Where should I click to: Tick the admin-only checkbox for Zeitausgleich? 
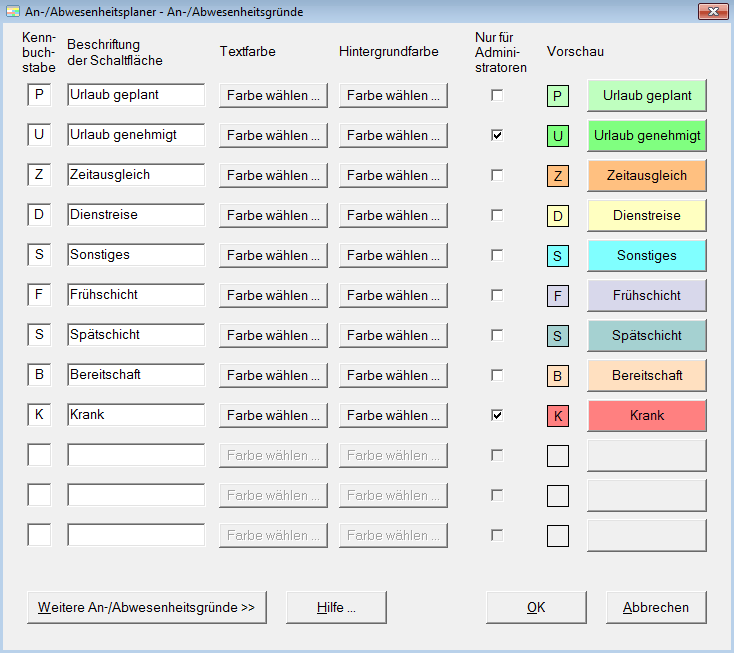click(497, 176)
